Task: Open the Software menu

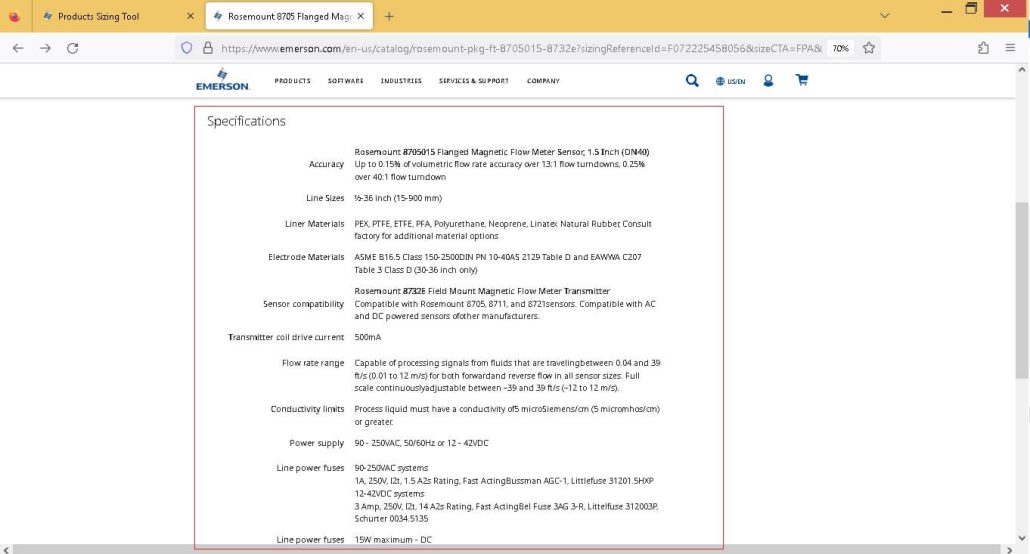Action: 346,81
